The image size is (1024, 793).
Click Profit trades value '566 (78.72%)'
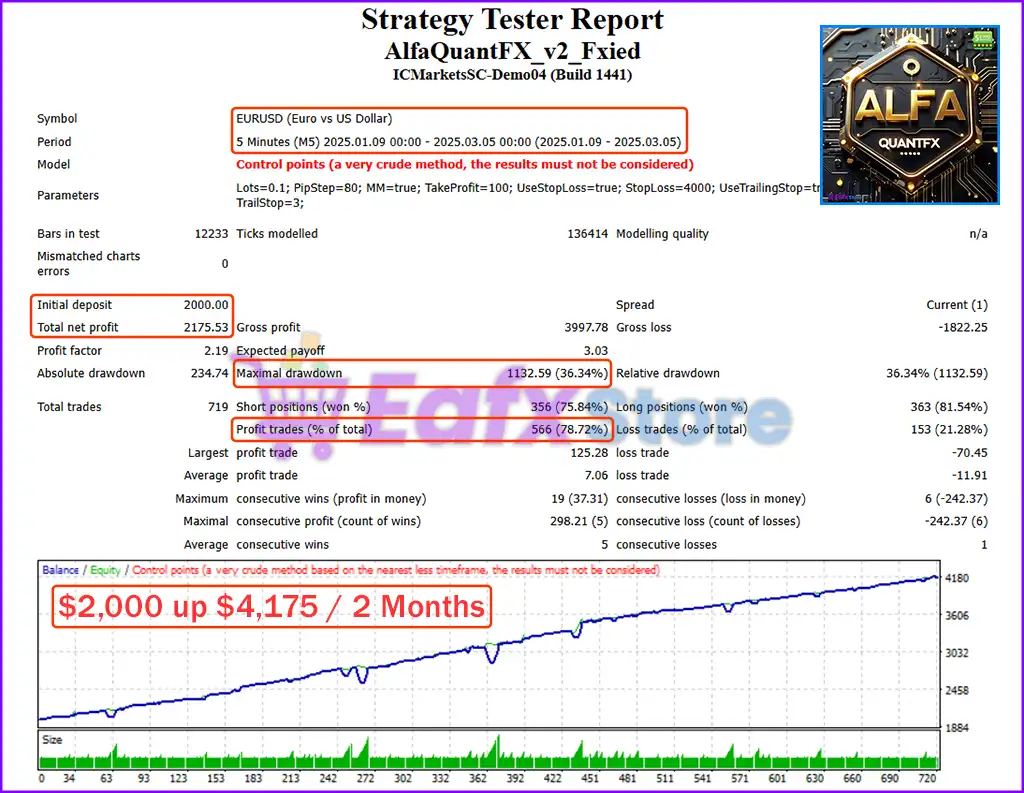click(x=569, y=430)
